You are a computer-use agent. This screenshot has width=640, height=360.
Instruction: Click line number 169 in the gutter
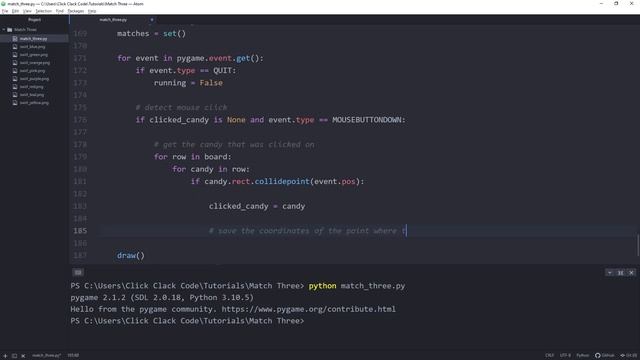tap(80, 33)
